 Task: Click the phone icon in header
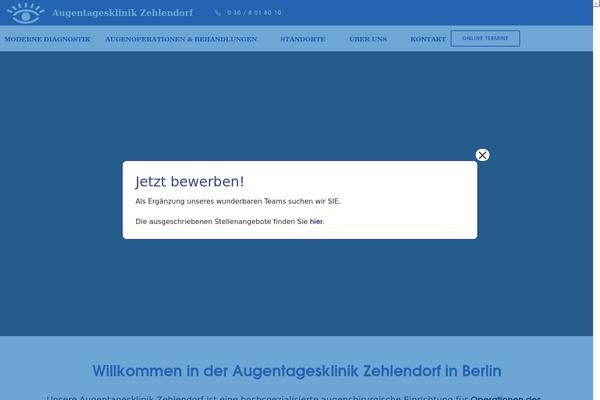[x=218, y=13]
